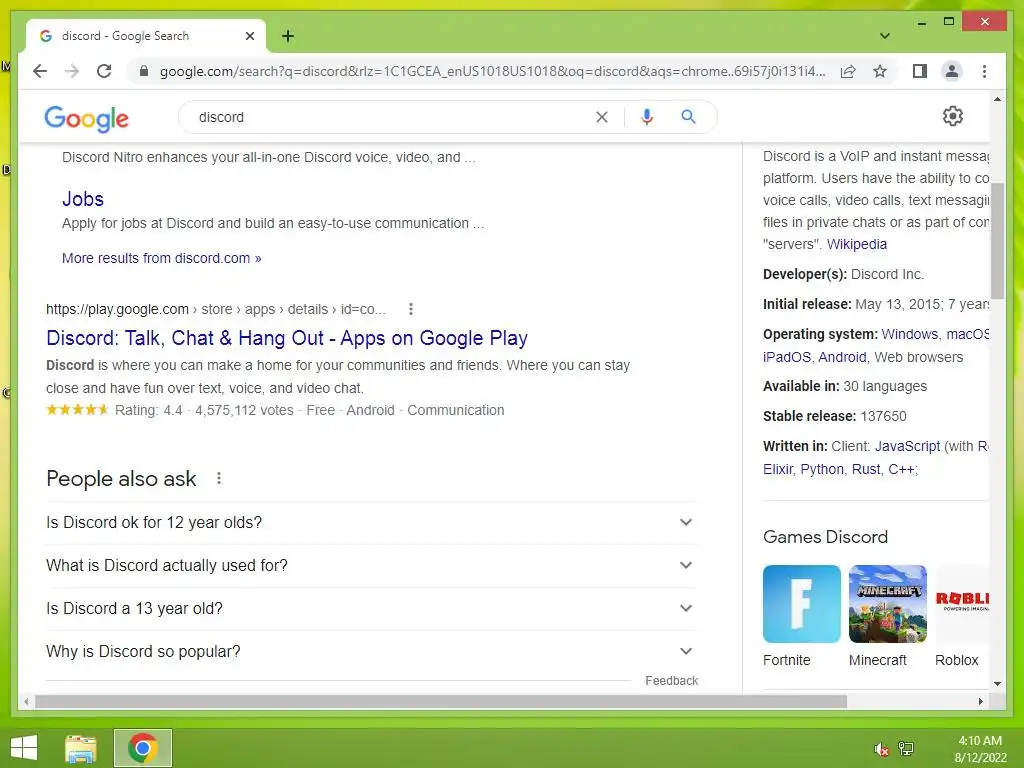Open Chrome side panel
1024x768 pixels.
click(920, 71)
